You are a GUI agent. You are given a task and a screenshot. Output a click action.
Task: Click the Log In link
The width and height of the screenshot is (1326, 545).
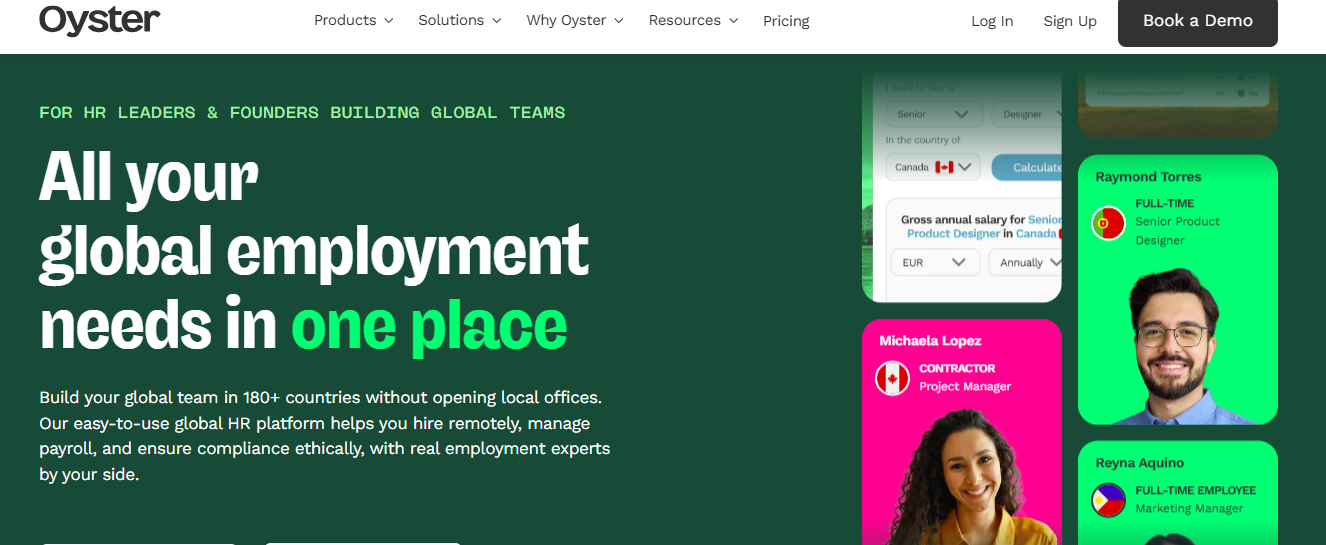tap(992, 21)
